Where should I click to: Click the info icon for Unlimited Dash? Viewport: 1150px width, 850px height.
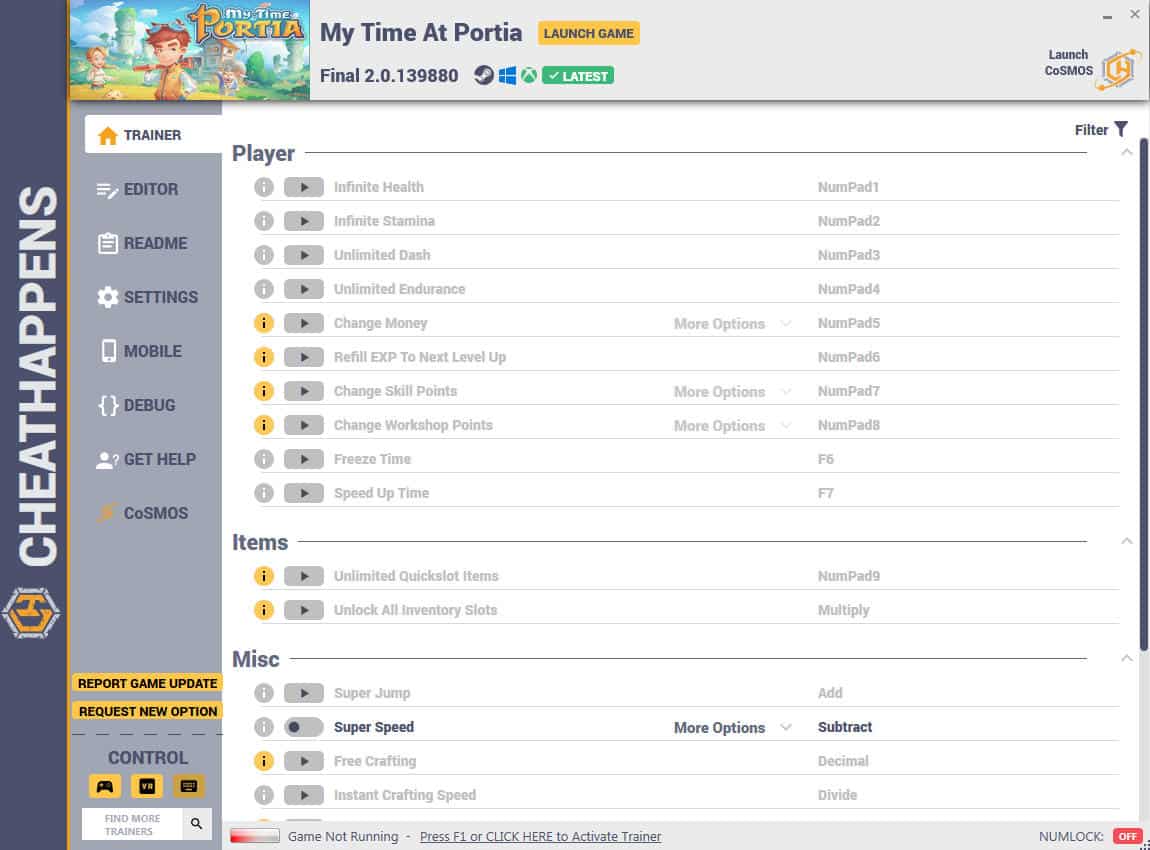(264, 255)
